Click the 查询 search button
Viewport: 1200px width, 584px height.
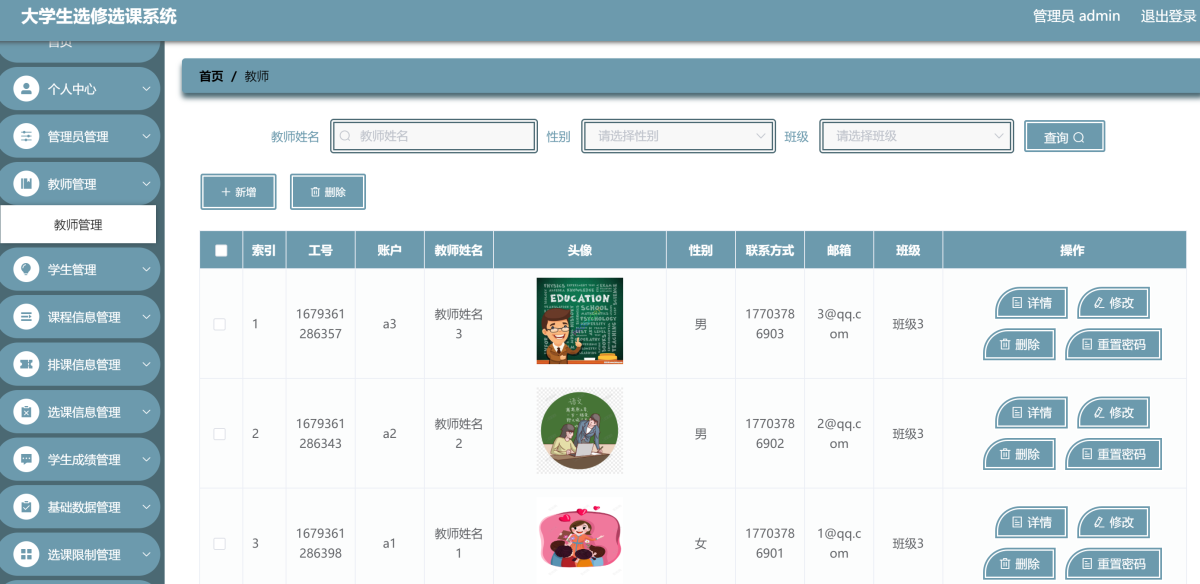[x=1064, y=137]
